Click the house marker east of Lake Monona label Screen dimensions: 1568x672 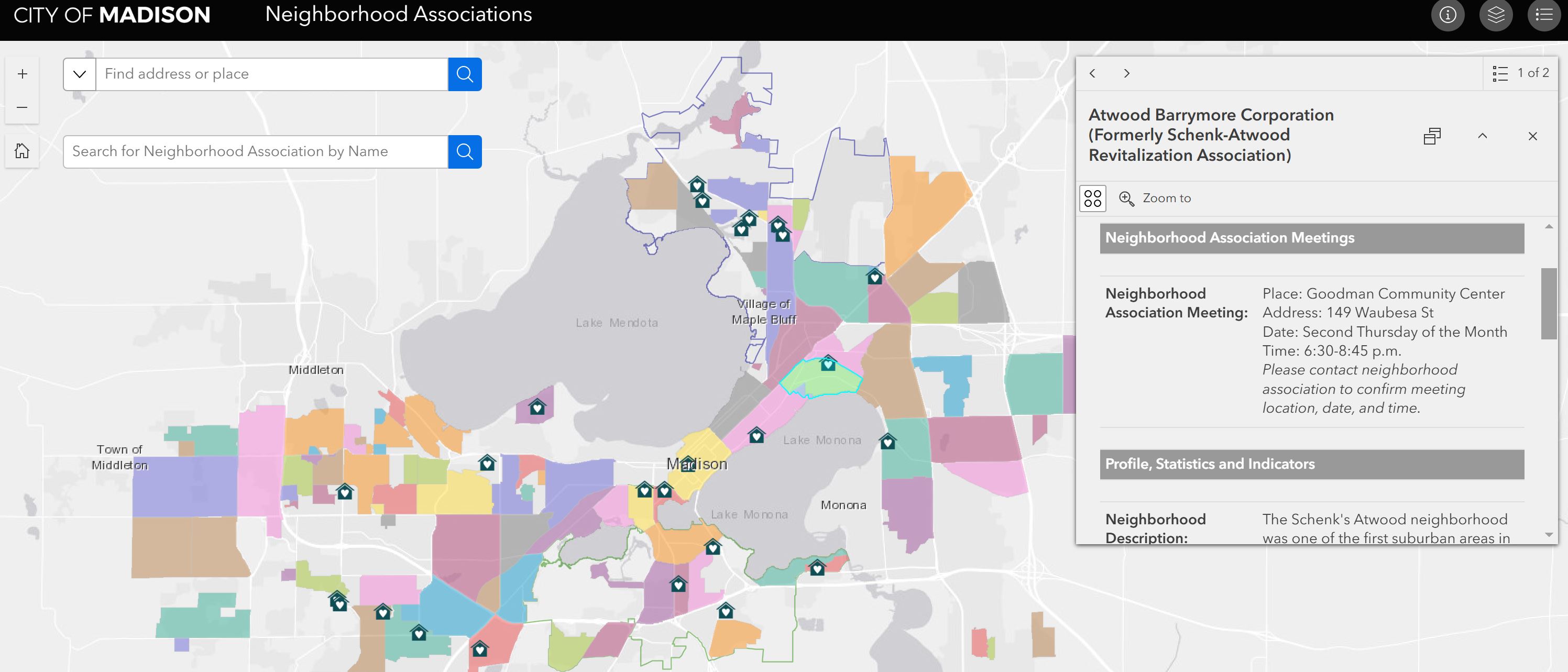click(888, 442)
